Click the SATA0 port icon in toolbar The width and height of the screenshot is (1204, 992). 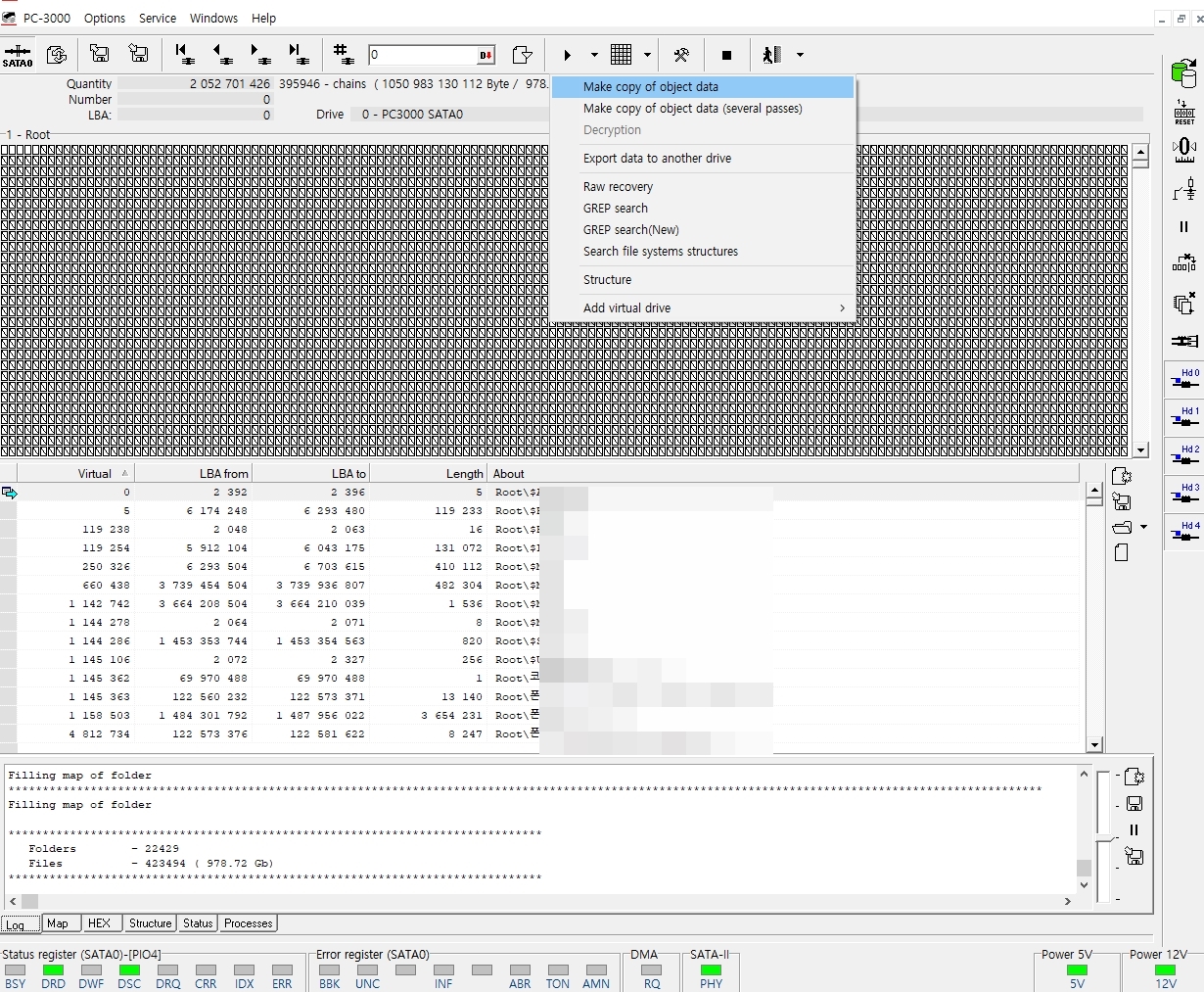pos(18,55)
